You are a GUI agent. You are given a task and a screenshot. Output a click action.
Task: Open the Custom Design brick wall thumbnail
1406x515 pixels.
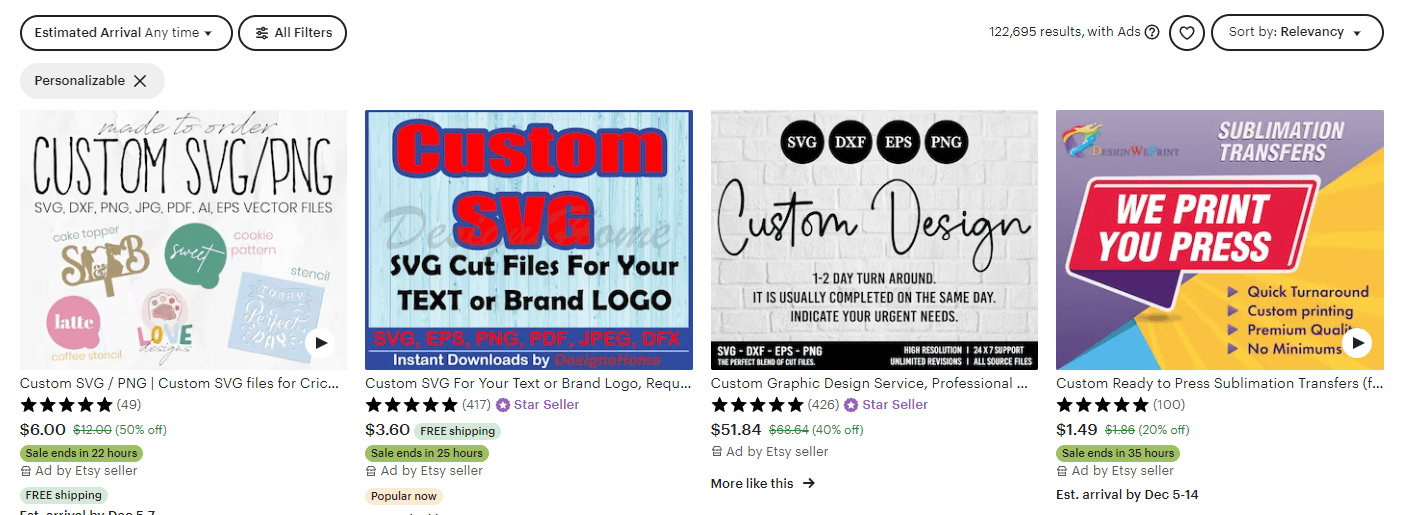[x=874, y=240]
